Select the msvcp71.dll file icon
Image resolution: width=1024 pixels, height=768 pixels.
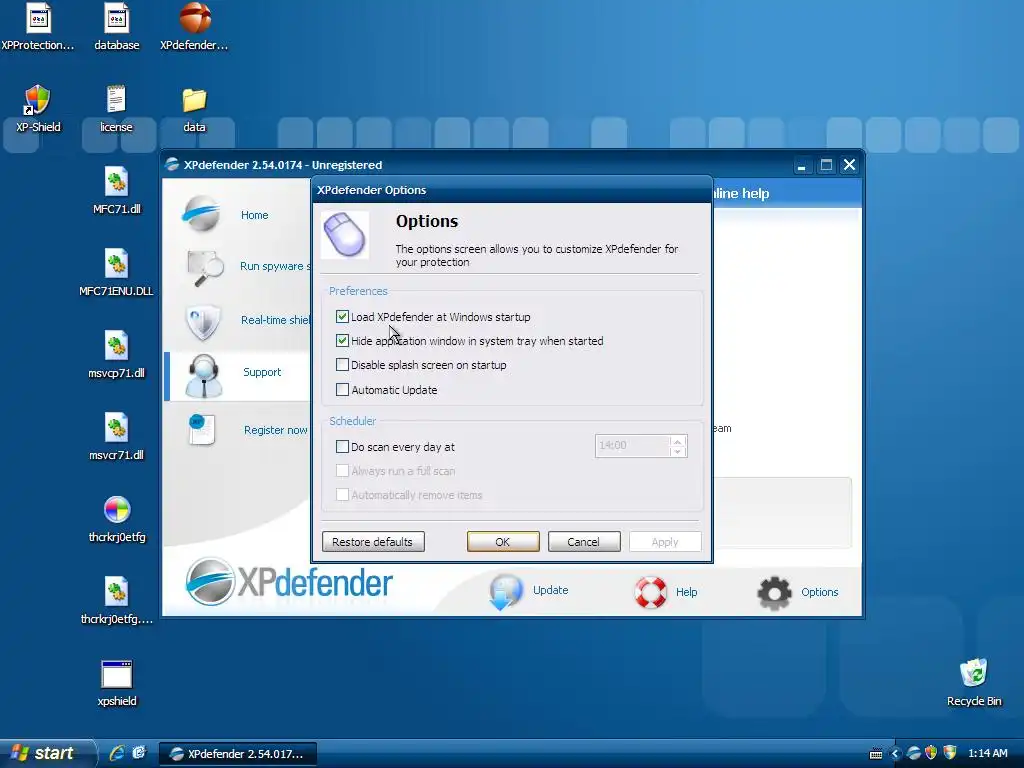pyautogui.click(x=116, y=346)
